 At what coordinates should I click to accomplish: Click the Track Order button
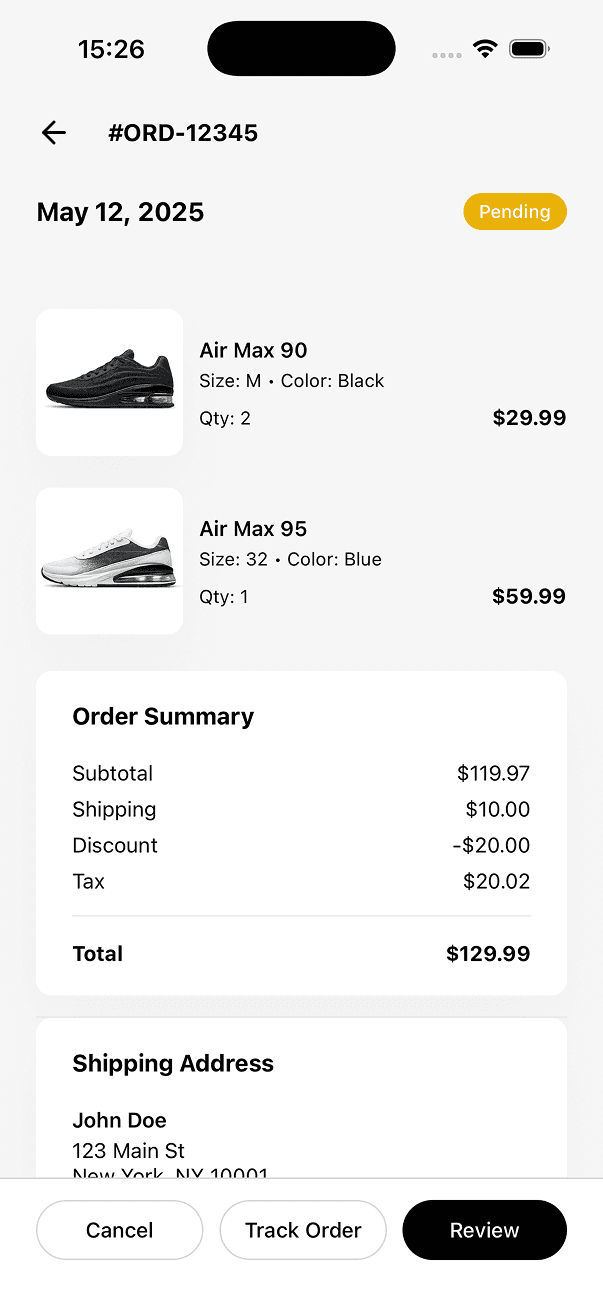coord(303,1230)
